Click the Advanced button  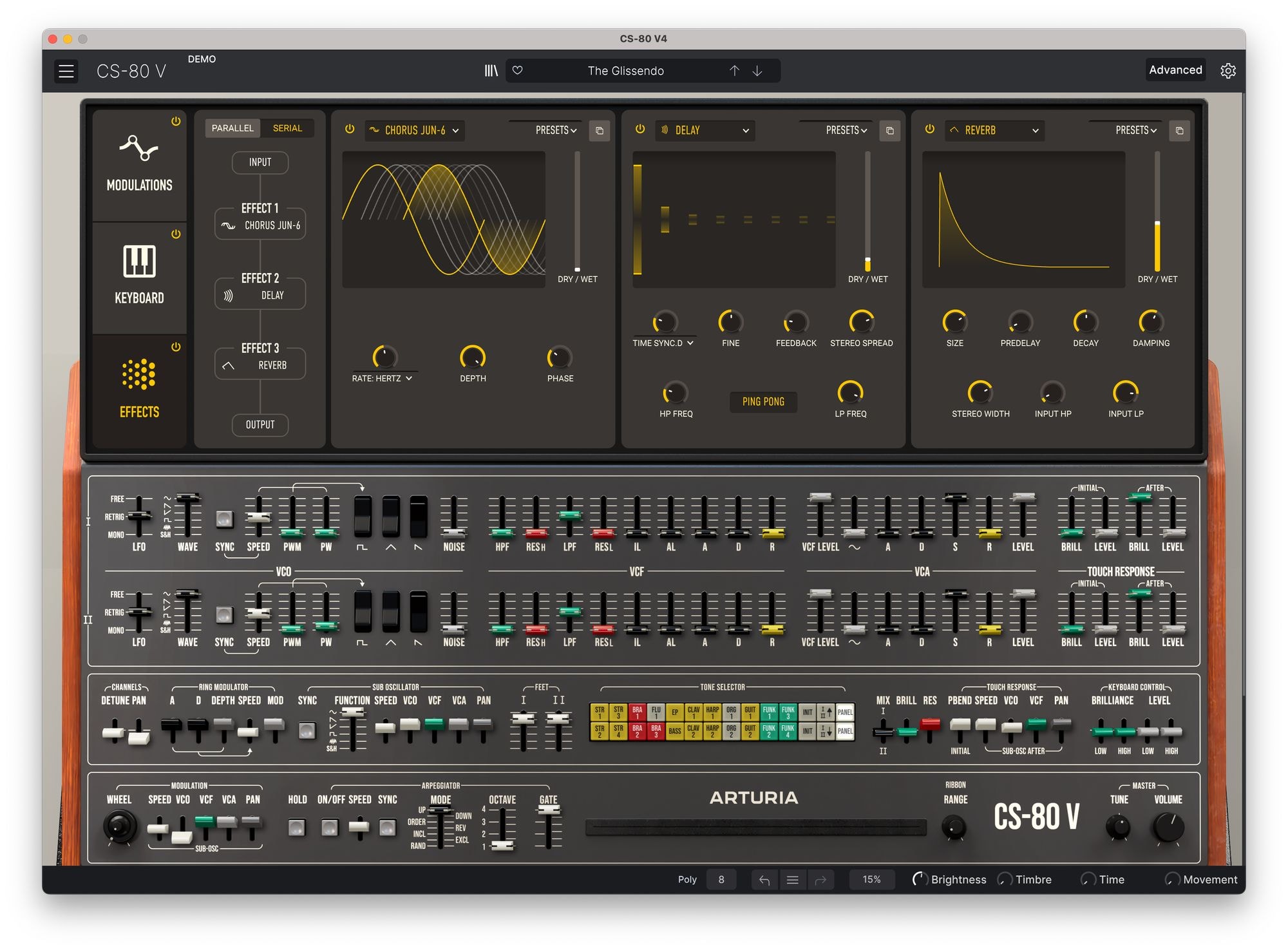[x=1175, y=70]
